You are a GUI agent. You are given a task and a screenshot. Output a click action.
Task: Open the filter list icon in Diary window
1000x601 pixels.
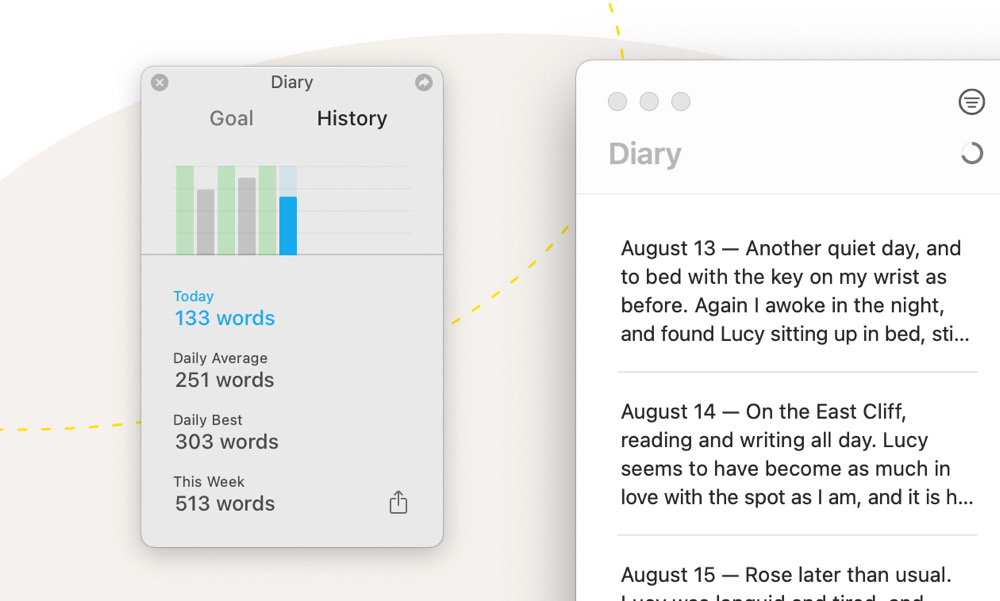coord(971,102)
